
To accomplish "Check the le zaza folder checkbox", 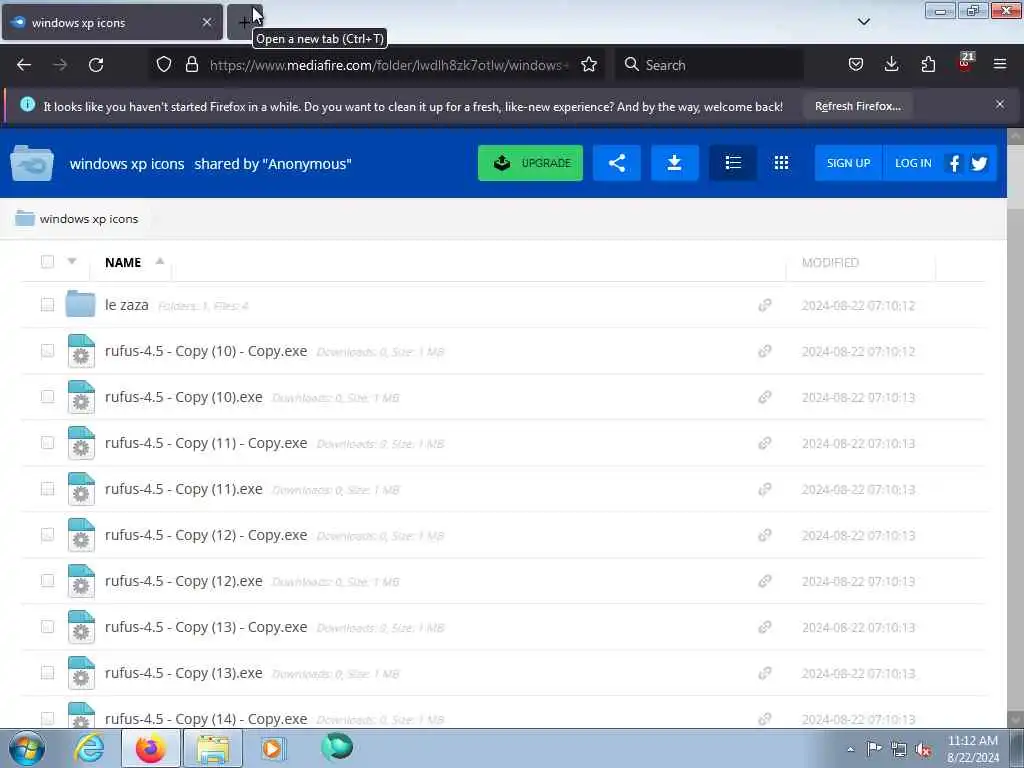I will (x=47, y=305).
